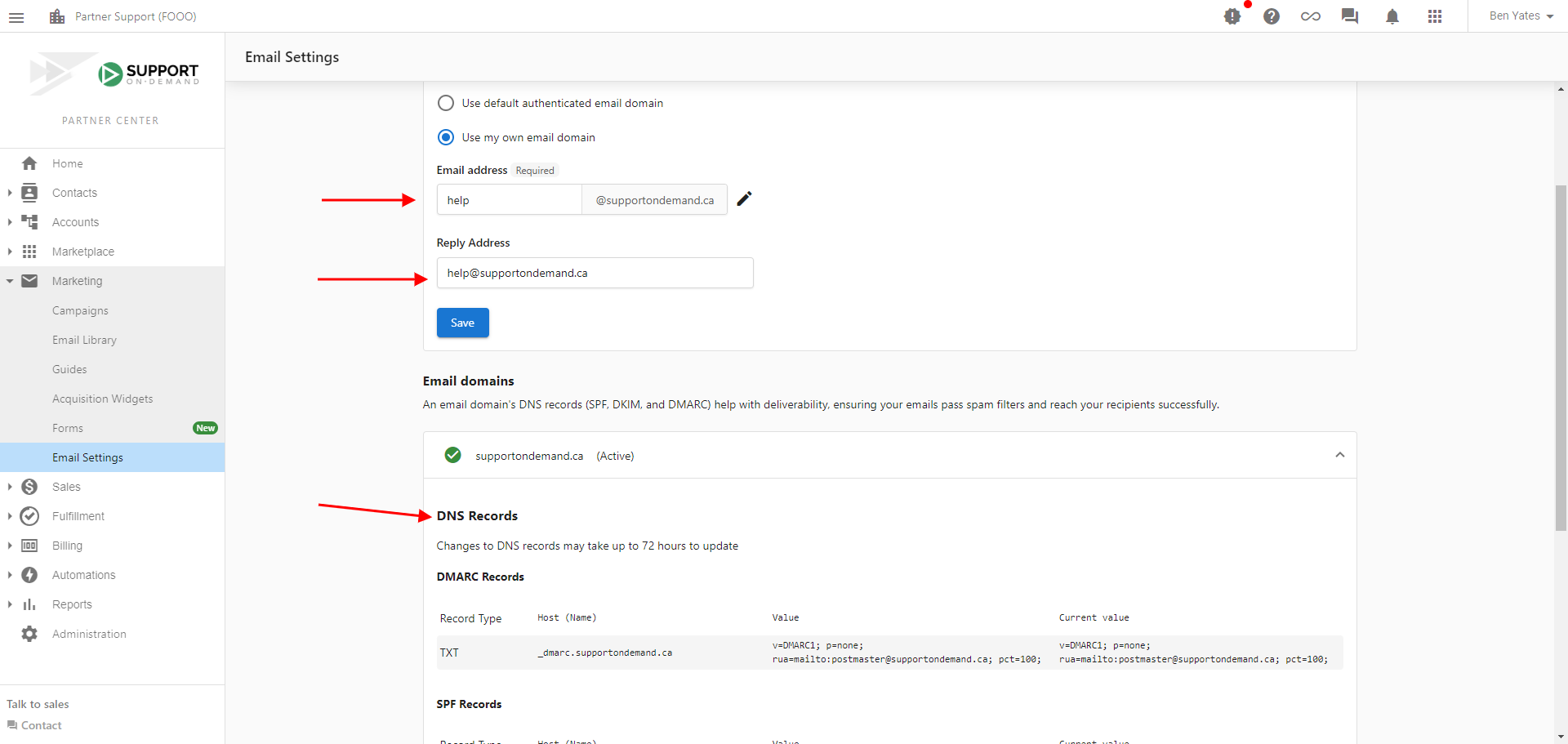Expand the Fulfillment menu arrow
The height and width of the screenshot is (744, 1568).
(x=10, y=516)
